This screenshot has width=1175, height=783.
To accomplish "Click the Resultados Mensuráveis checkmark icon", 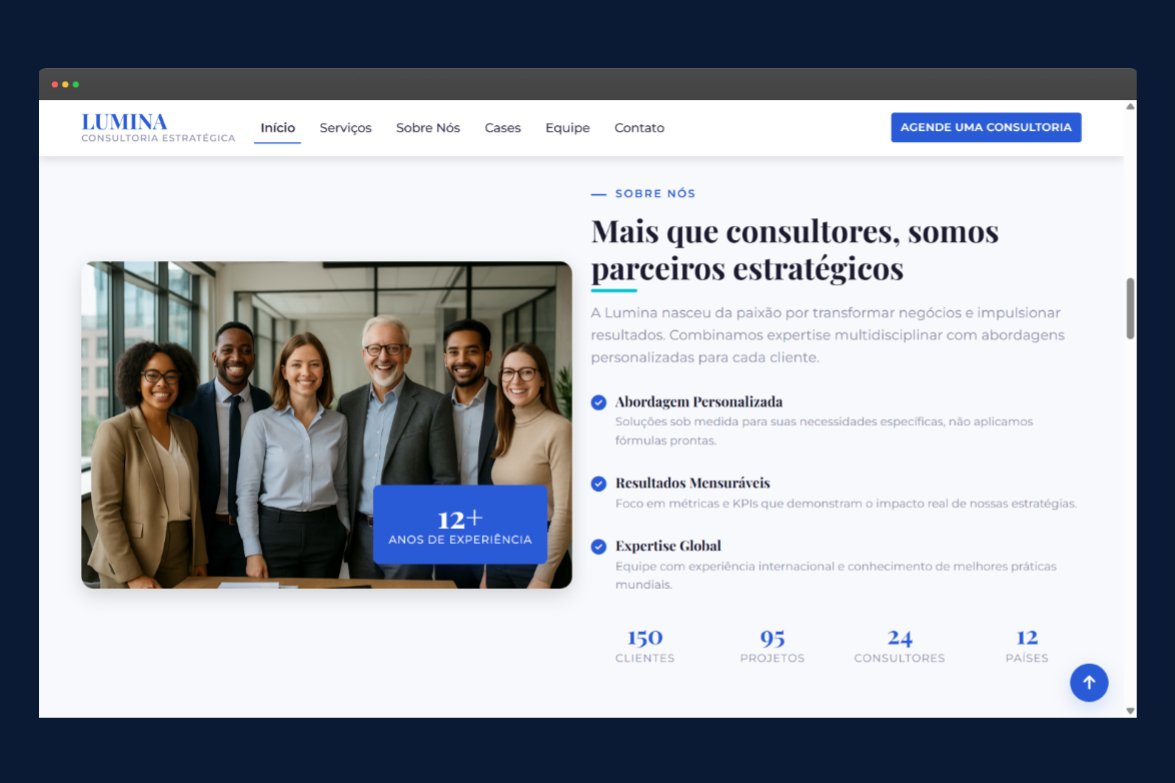I will (x=598, y=484).
